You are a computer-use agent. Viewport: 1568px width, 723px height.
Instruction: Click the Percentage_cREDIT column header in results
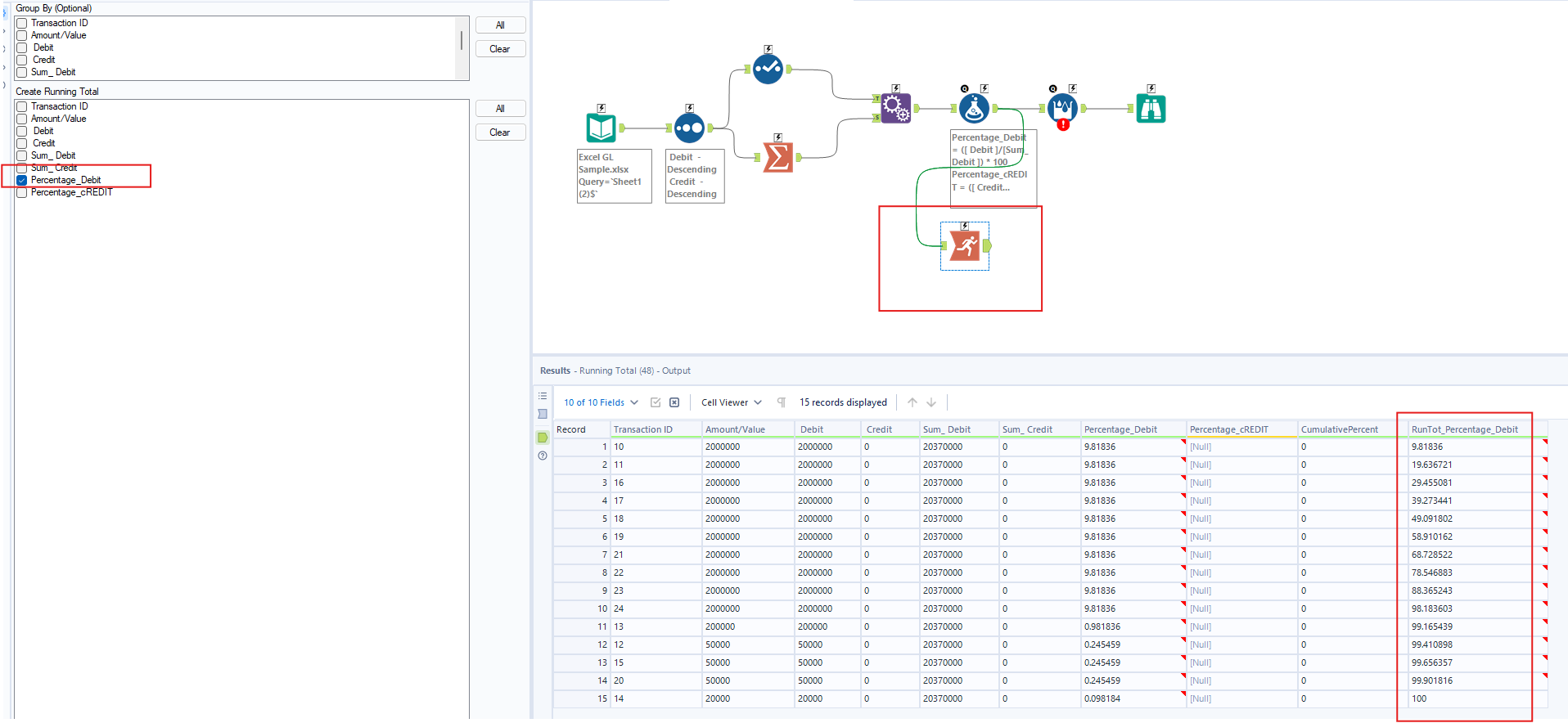pyautogui.click(x=1241, y=429)
